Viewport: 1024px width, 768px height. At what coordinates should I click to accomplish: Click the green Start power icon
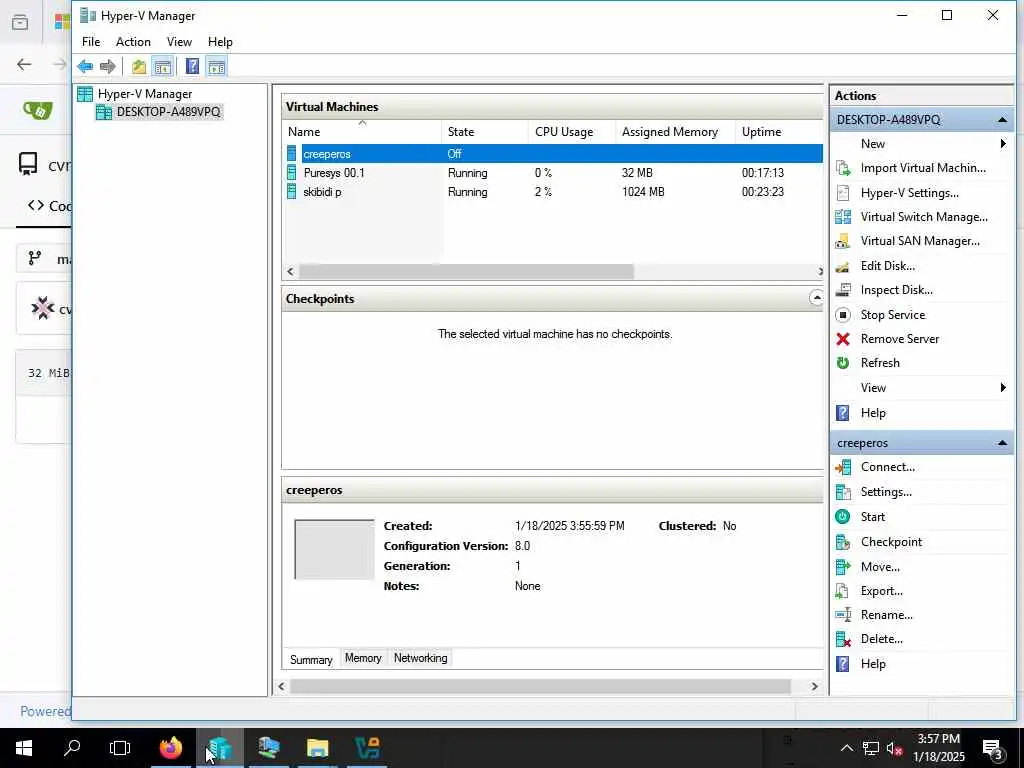[843, 517]
